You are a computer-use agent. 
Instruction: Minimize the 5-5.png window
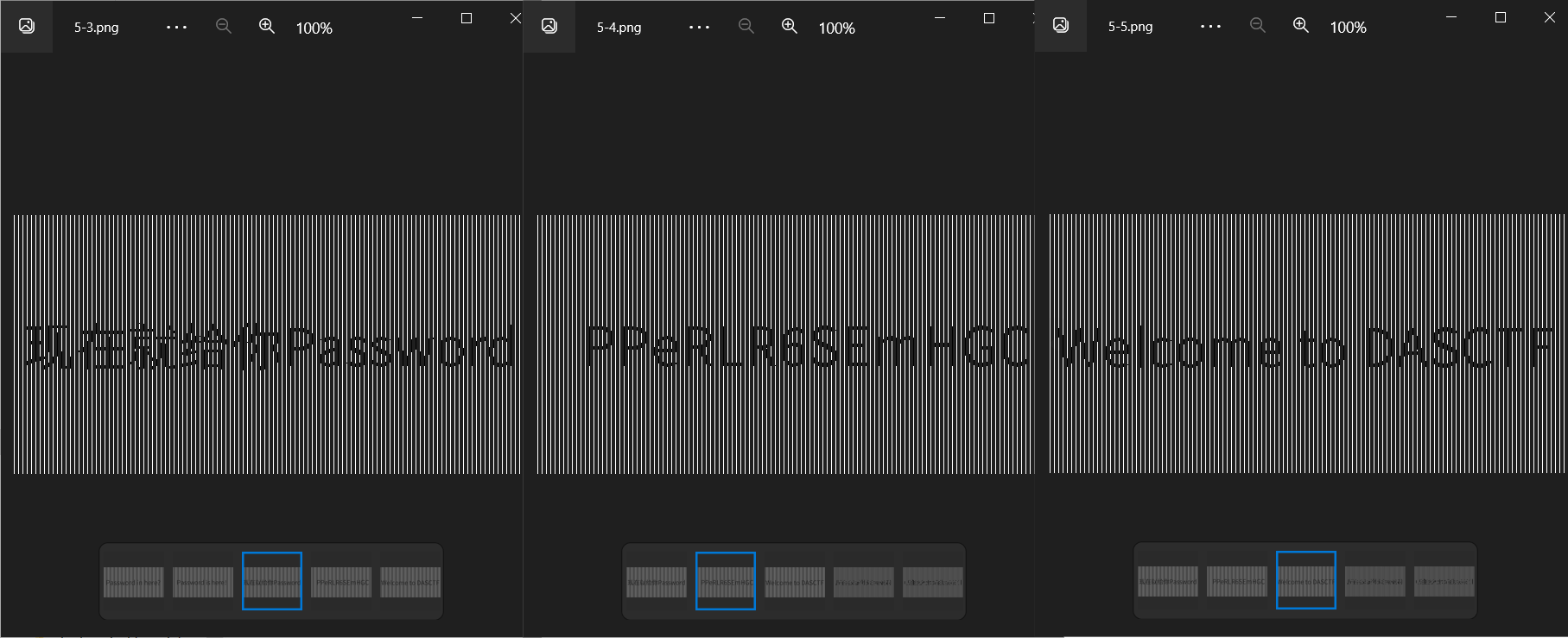(x=1451, y=17)
